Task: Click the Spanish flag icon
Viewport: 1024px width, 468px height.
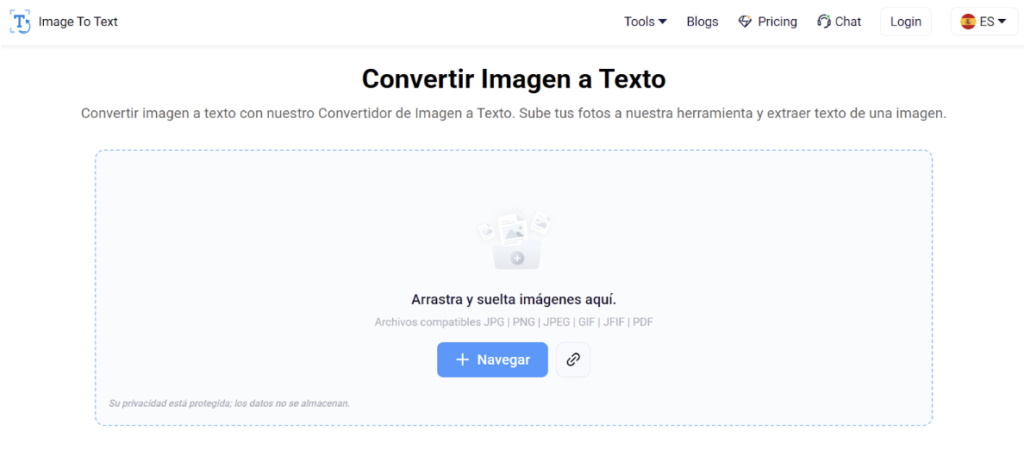Action: [968, 22]
